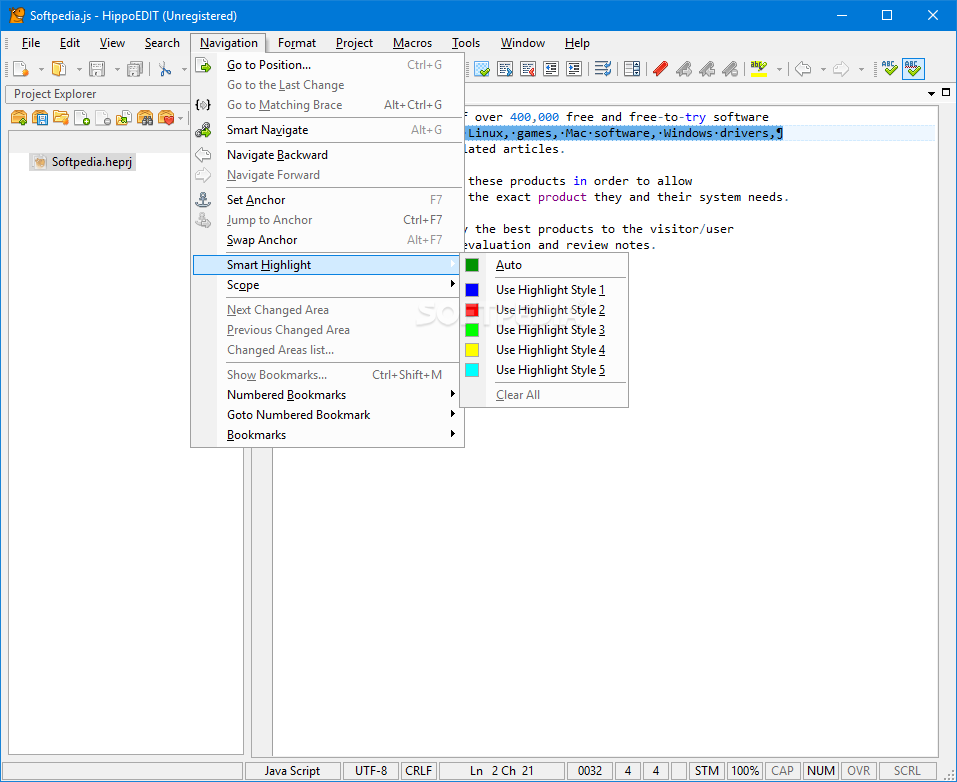Toggle the STM stream mode indicator
This screenshot has height=782, width=957.
(707, 770)
